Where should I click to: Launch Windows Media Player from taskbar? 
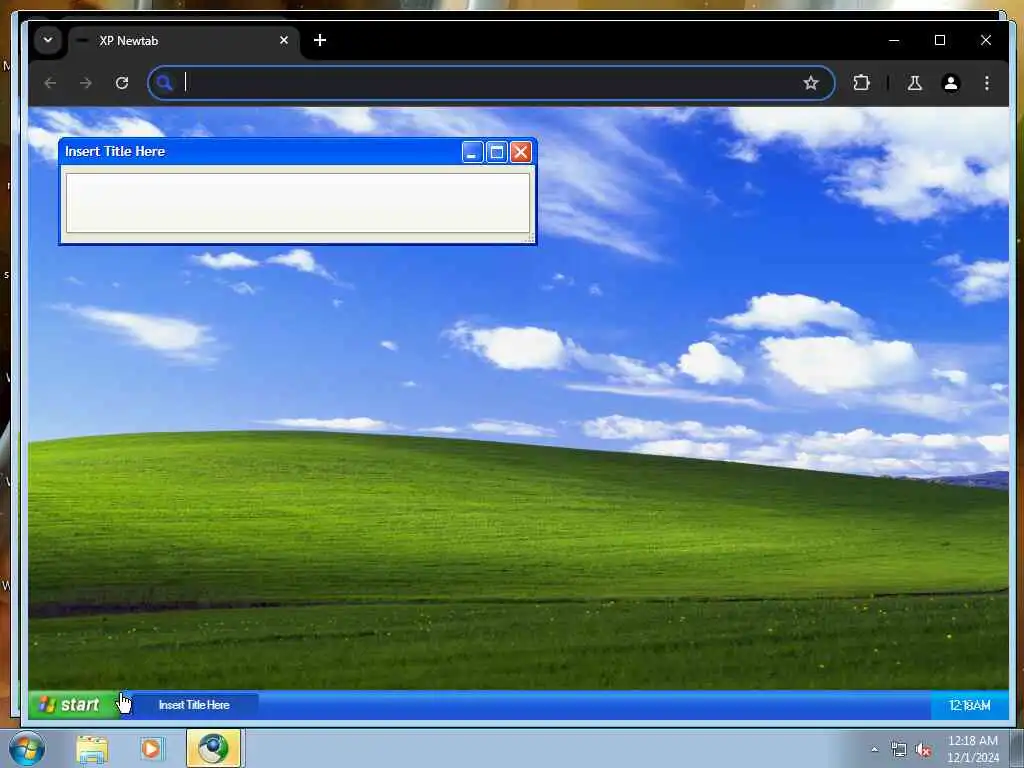click(x=152, y=749)
